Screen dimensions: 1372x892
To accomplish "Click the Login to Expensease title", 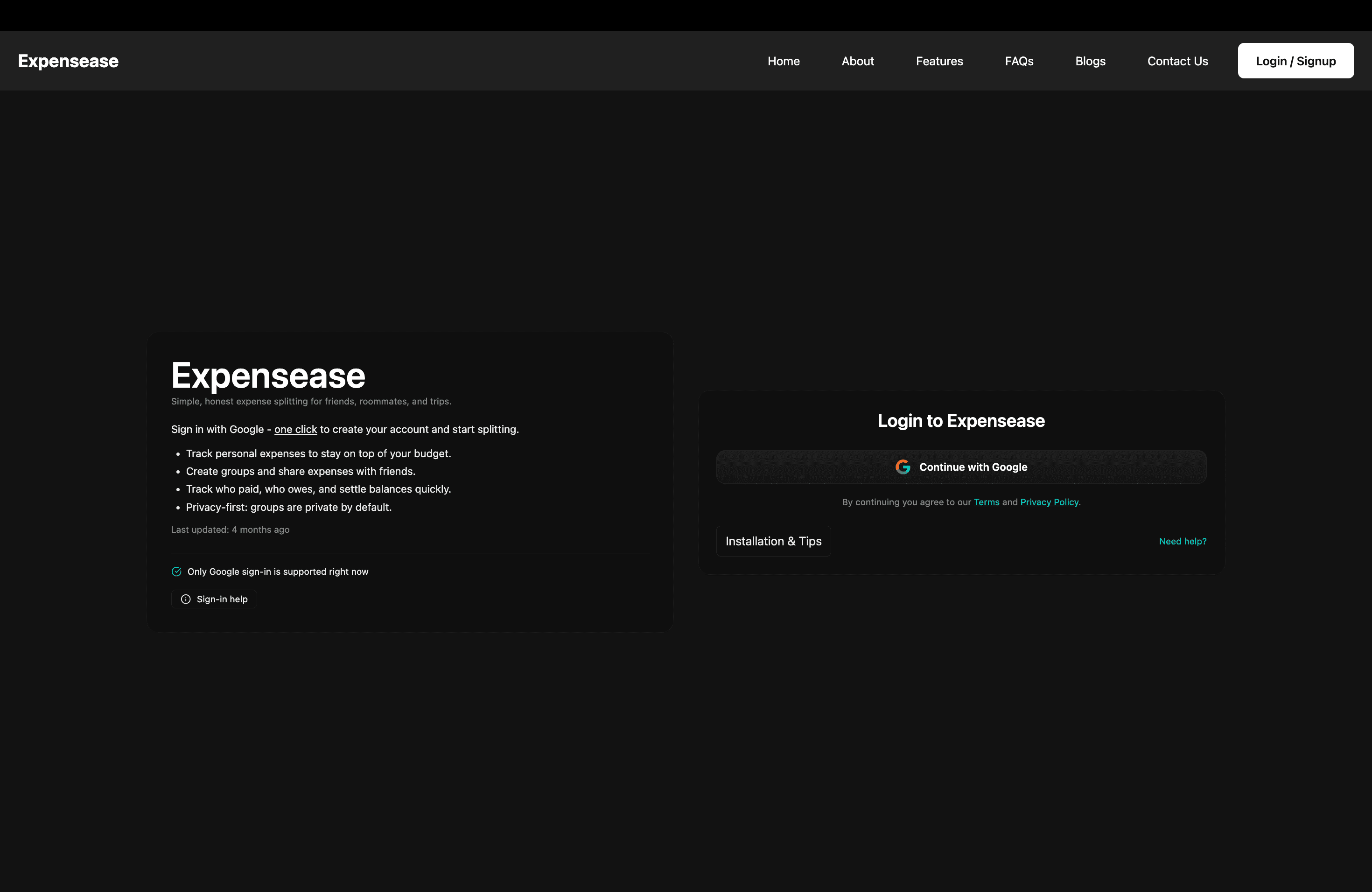I will [x=961, y=421].
